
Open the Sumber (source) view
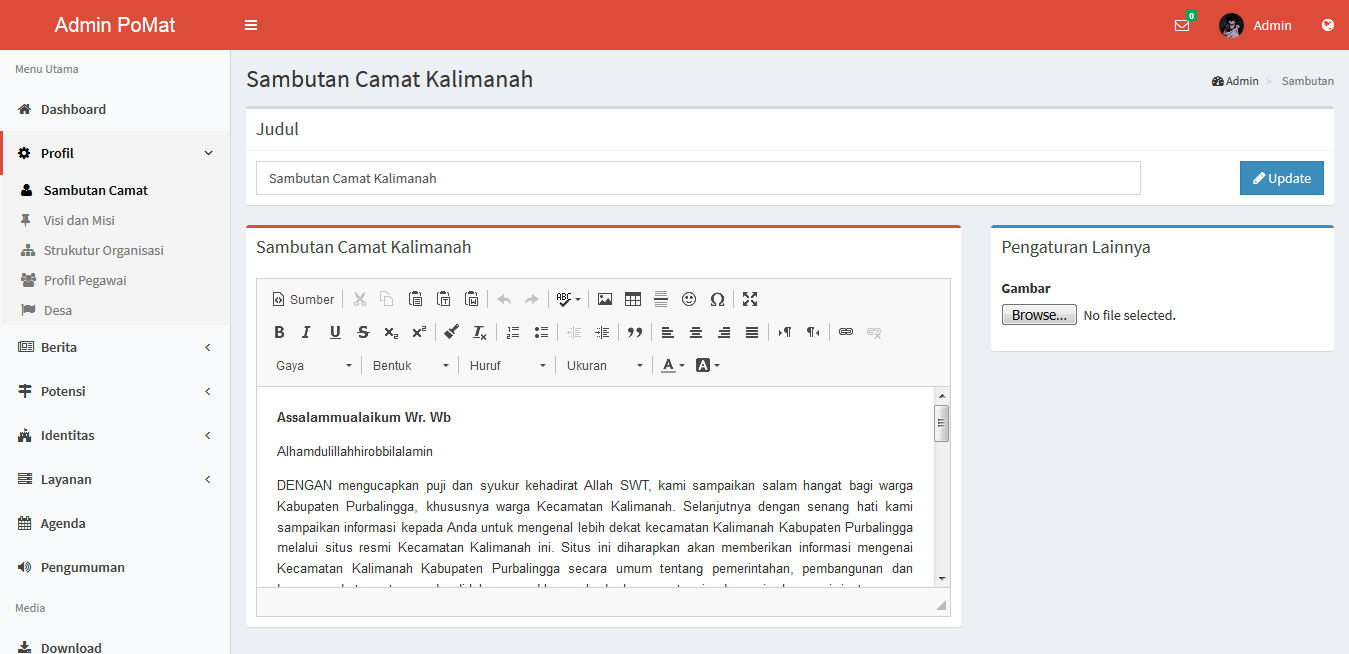click(x=302, y=298)
